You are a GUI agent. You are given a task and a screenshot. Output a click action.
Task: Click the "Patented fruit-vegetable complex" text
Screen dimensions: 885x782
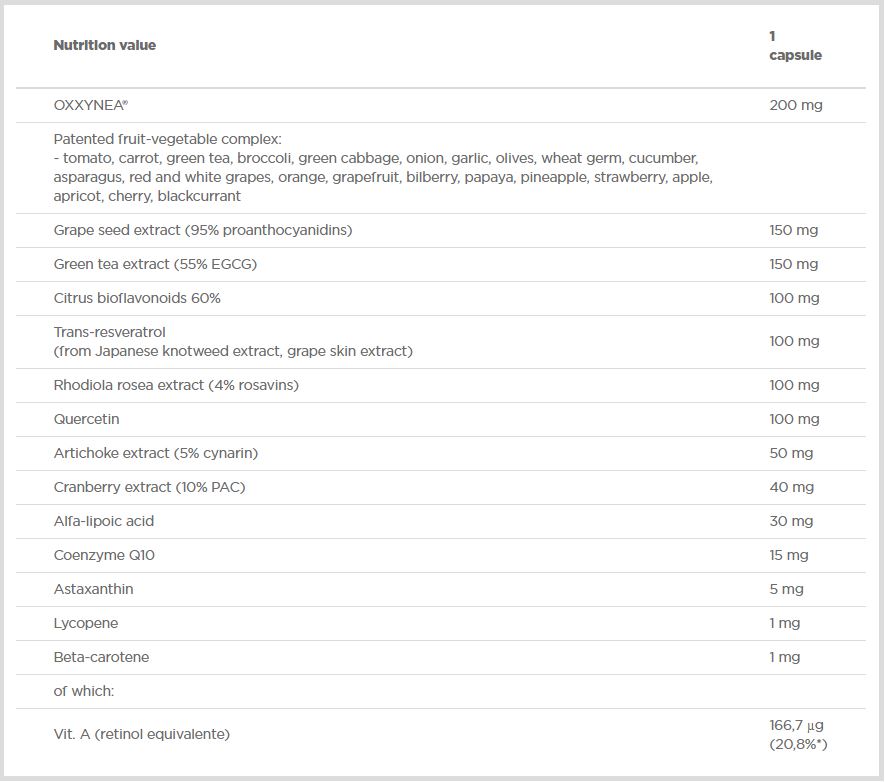click(168, 139)
